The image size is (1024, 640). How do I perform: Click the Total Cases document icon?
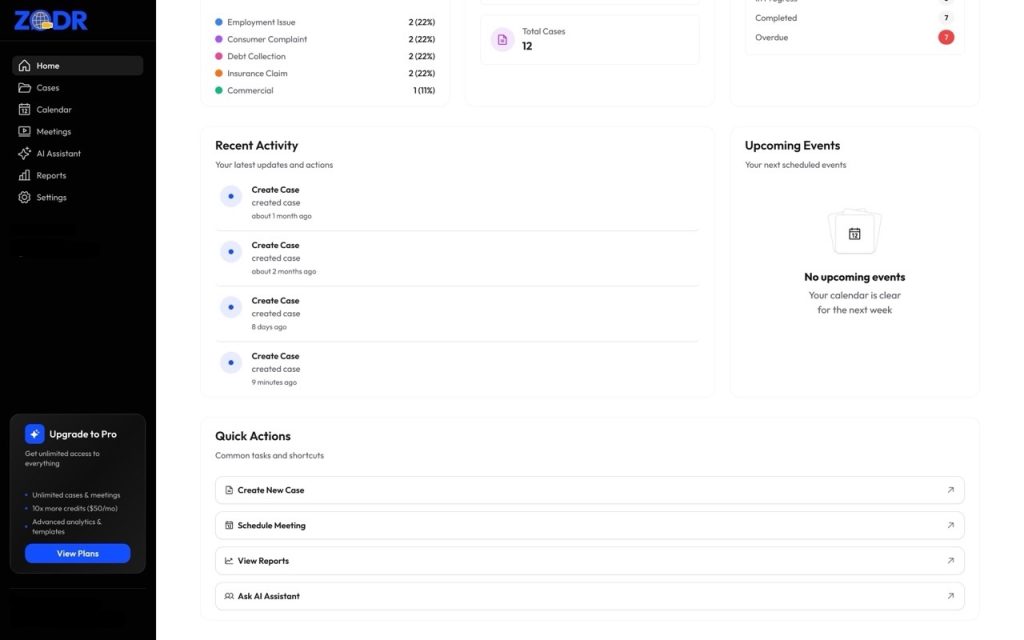(502, 39)
